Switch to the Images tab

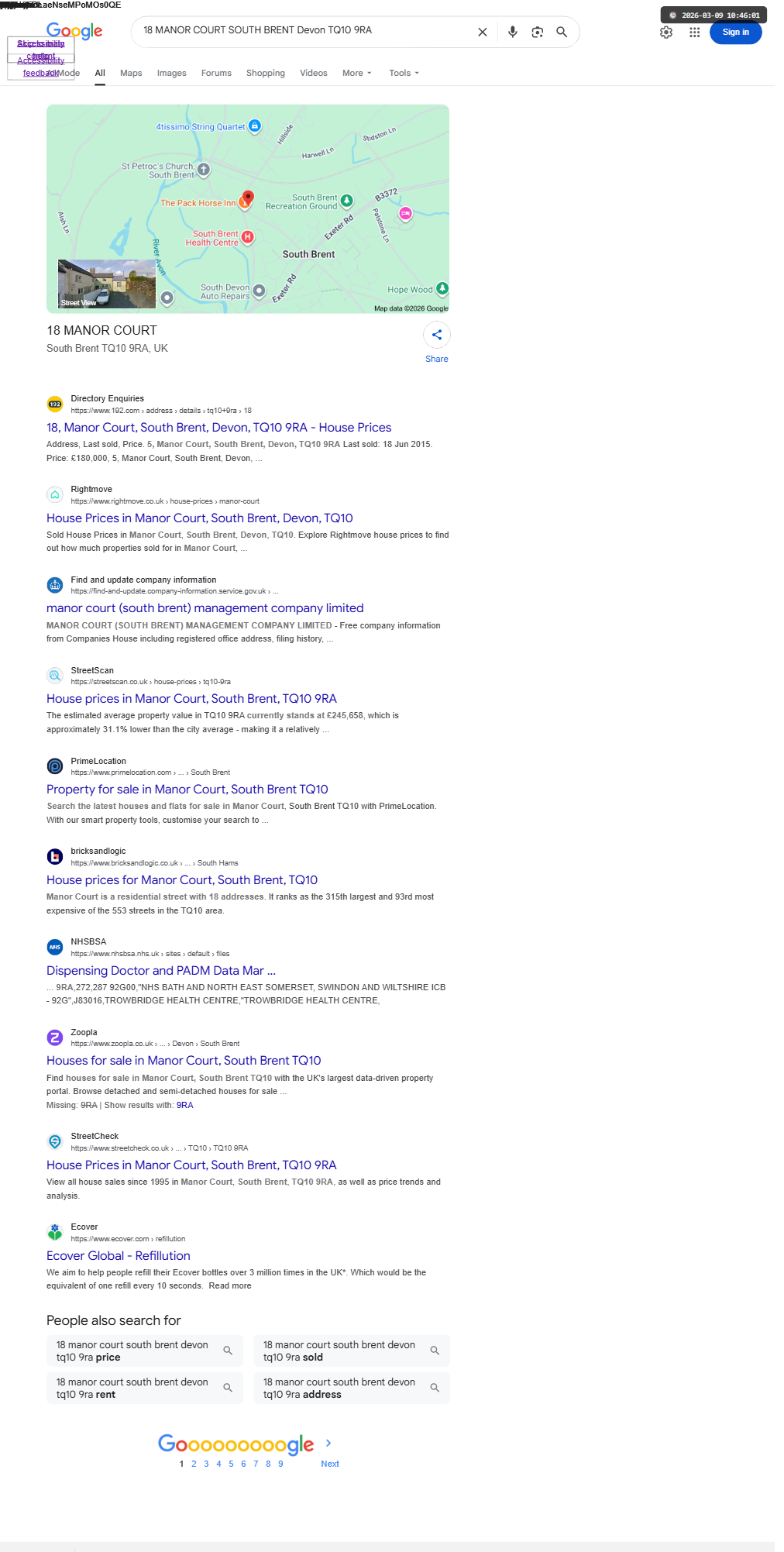[x=171, y=73]
